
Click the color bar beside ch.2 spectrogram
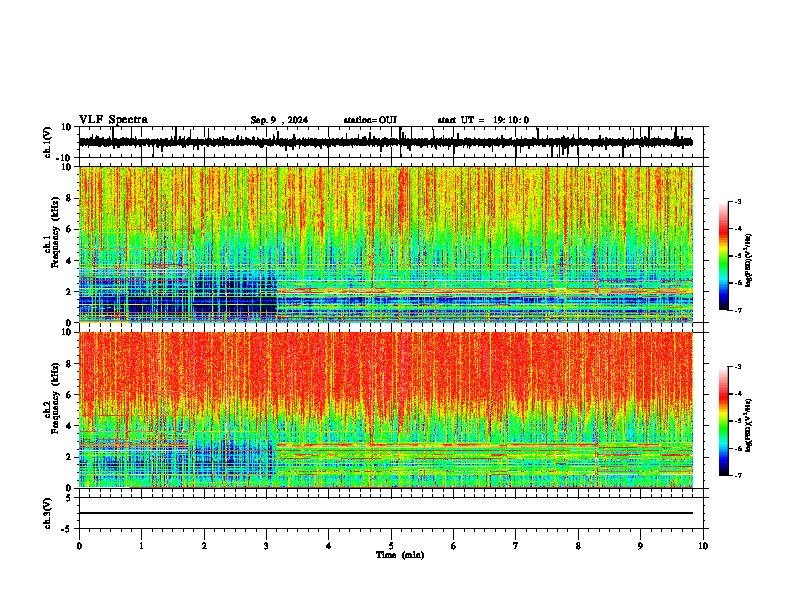[x=724, y=421]
